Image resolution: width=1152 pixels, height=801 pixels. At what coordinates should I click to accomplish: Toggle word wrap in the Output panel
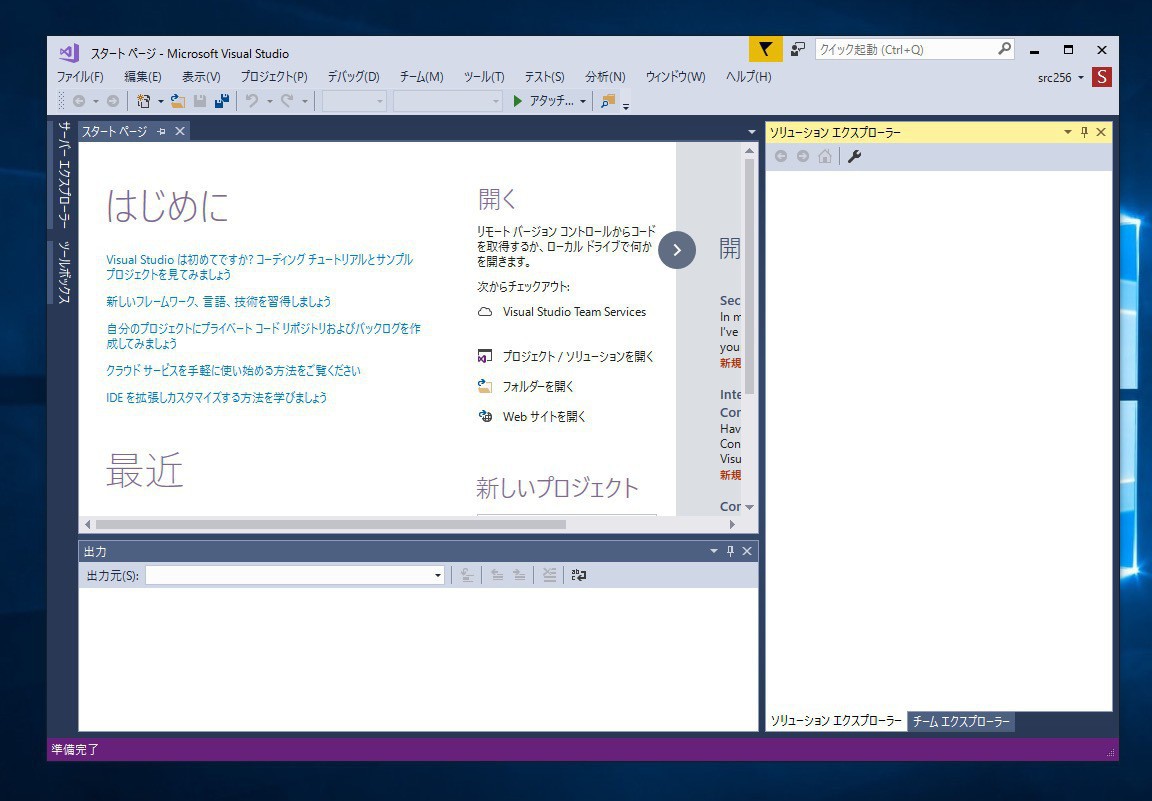(579, 575)
